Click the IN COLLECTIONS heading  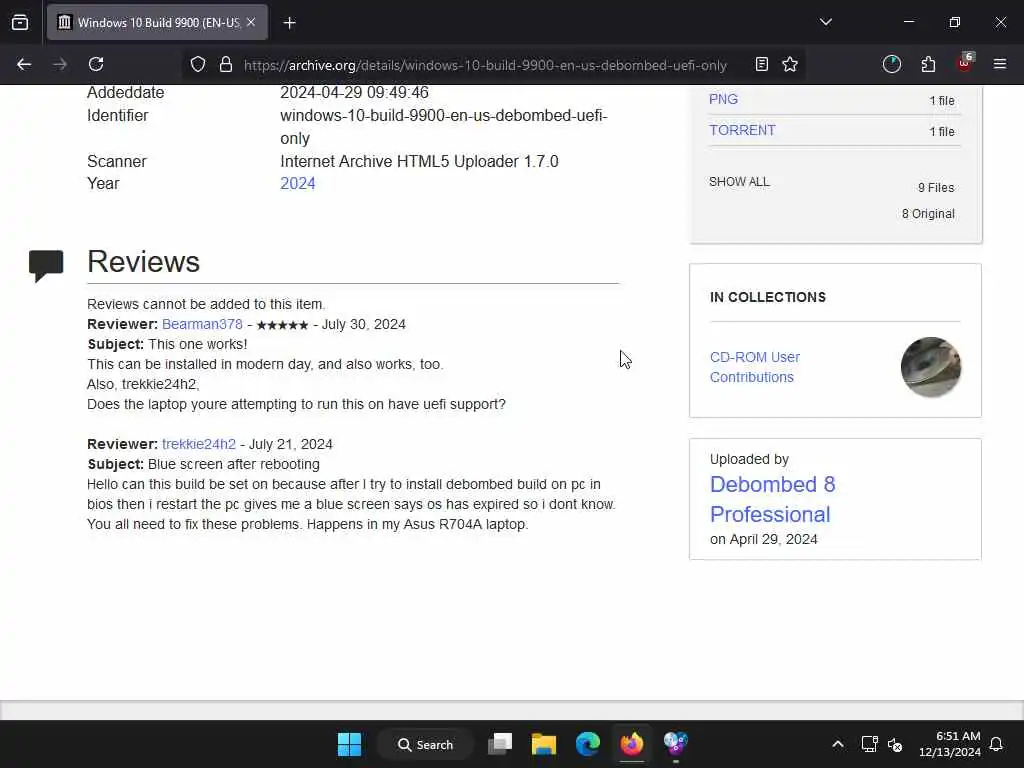tap(768, 297)
